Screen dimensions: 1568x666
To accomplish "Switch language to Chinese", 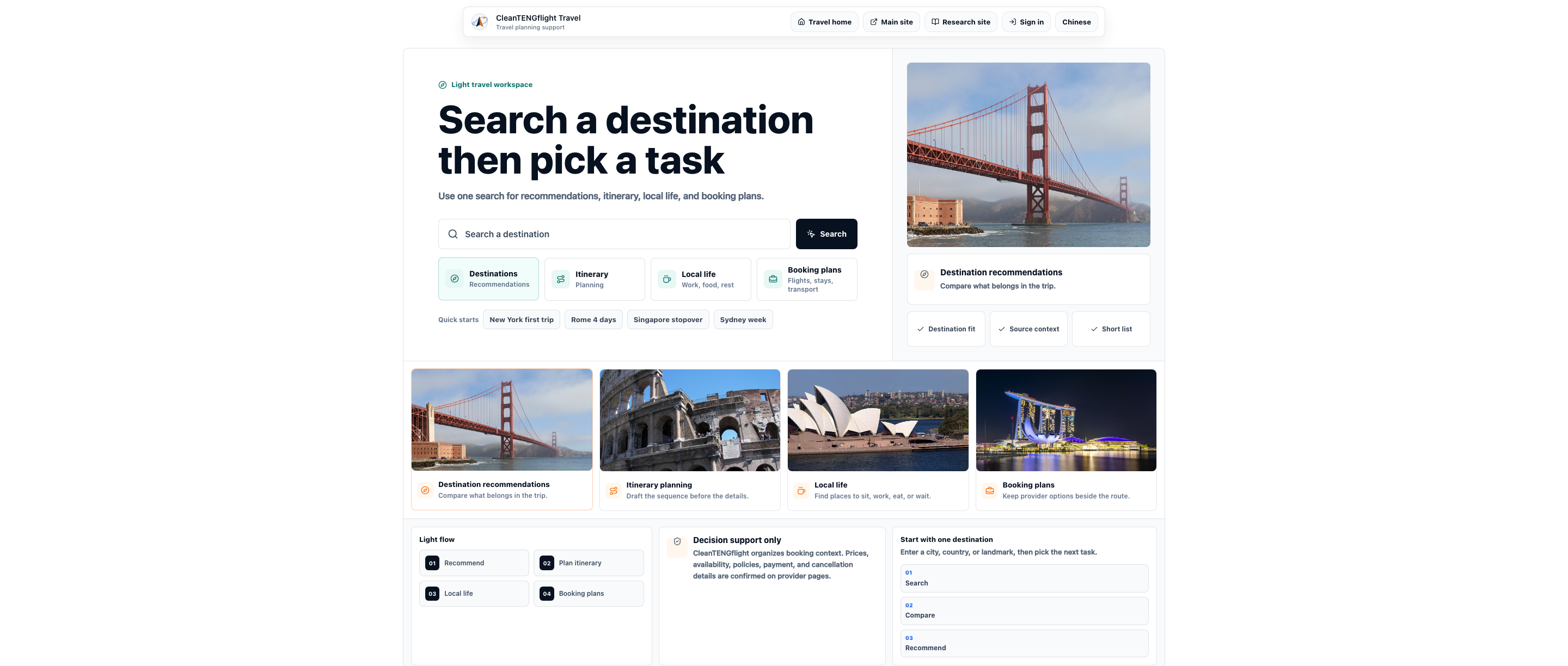I will pyautogui.click(x=1076, y=22).
